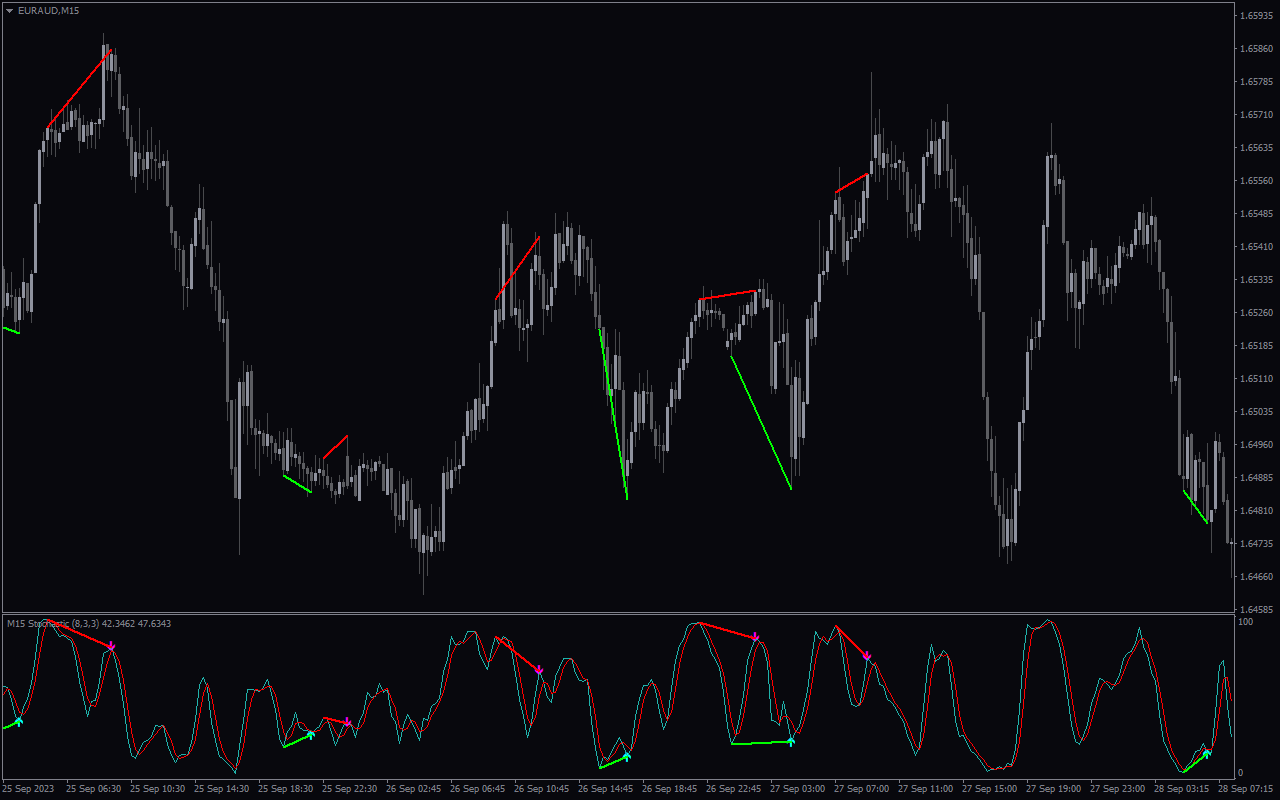Click the 1.65110 price label

pyautogui.click(x=1256, y=379)
